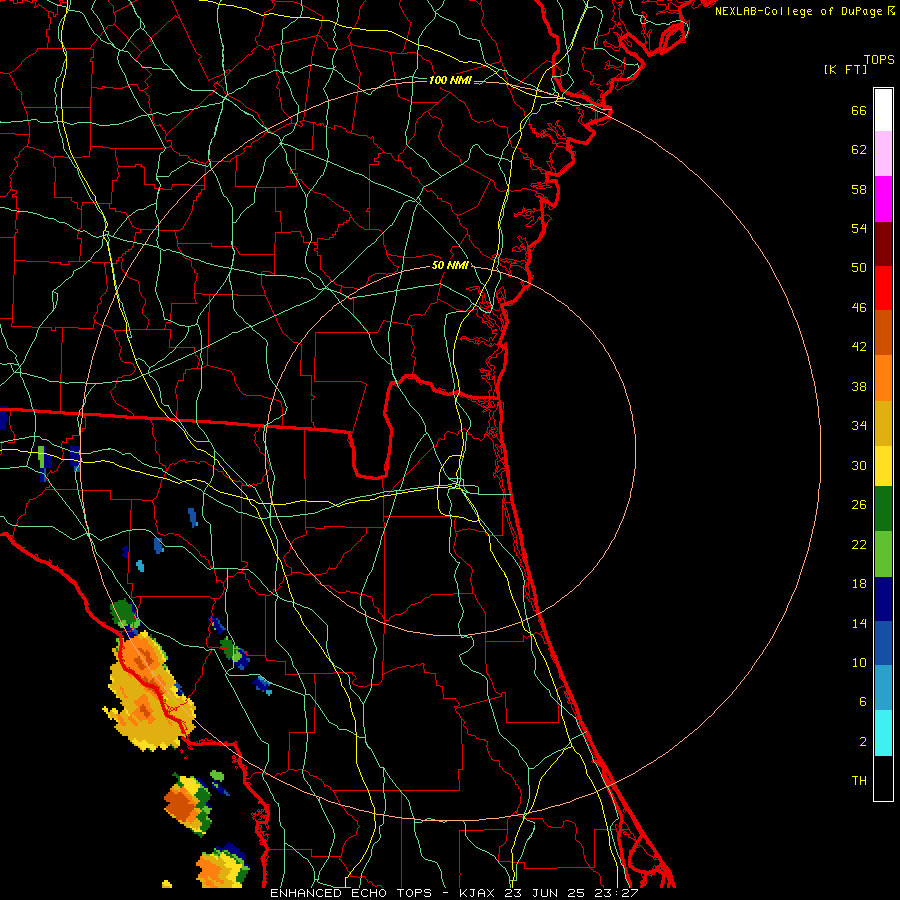
Task: Click the legend value 18
Action: pyautogui.click(x=859, y=584)
